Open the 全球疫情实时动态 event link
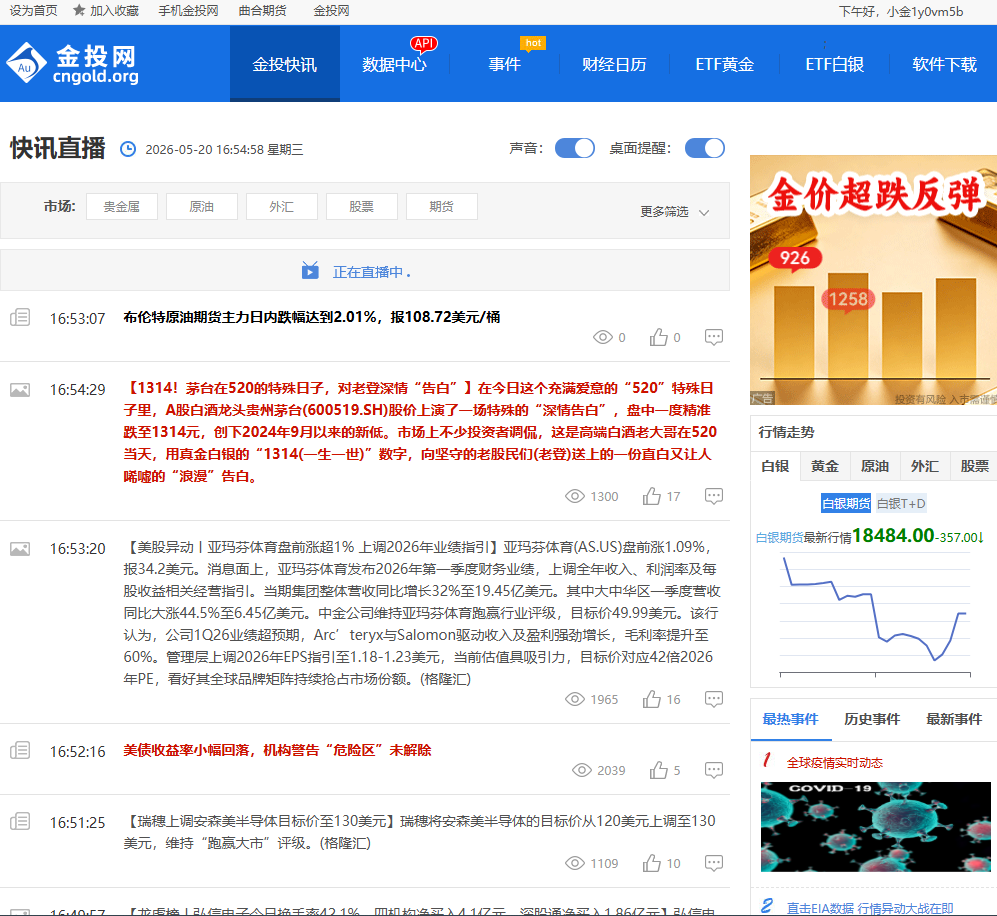Viewport: 997px width, 916px height. [x=834, y=763]
